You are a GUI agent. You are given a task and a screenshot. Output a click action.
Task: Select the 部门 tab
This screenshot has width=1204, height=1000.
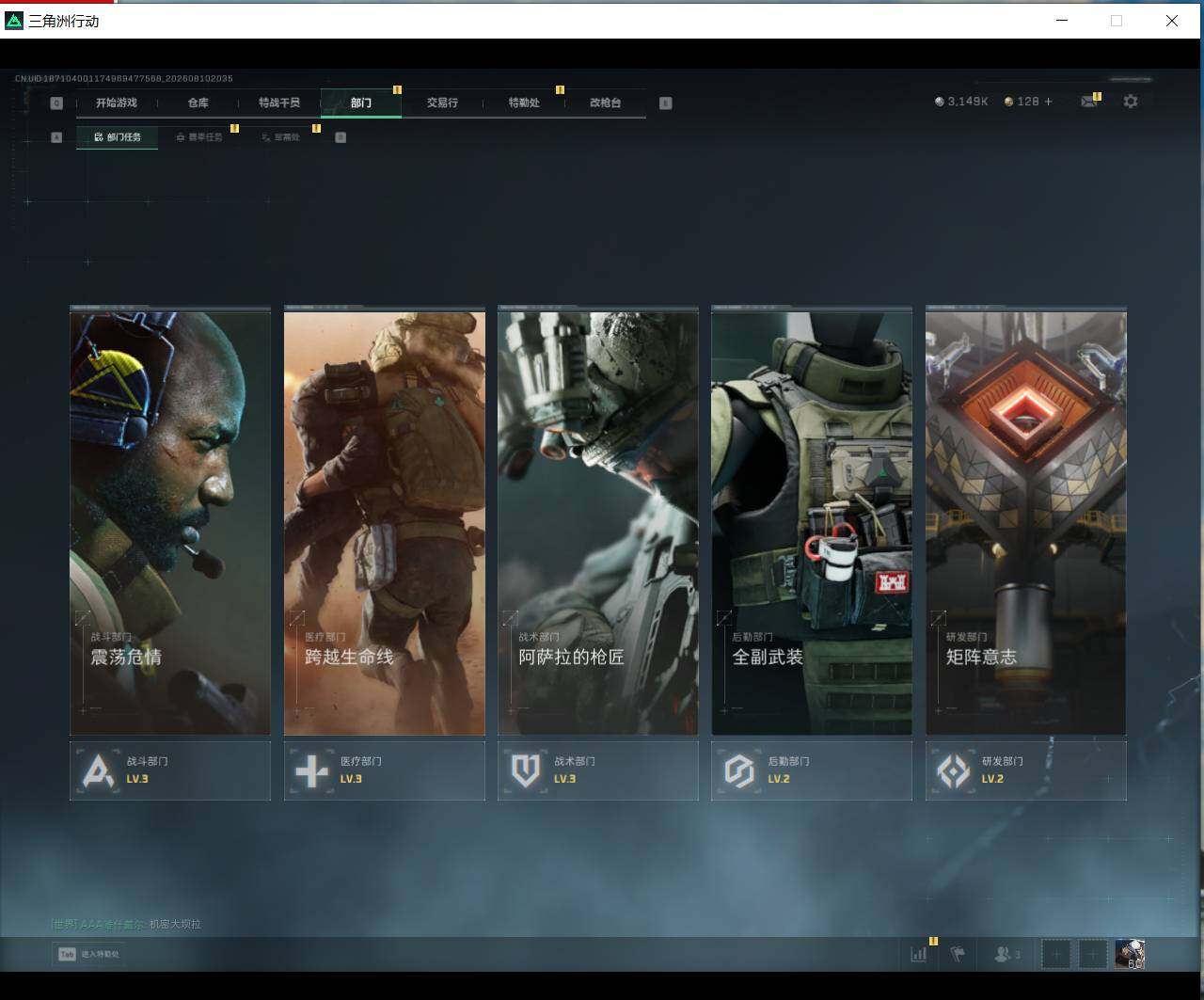[361, 103]
